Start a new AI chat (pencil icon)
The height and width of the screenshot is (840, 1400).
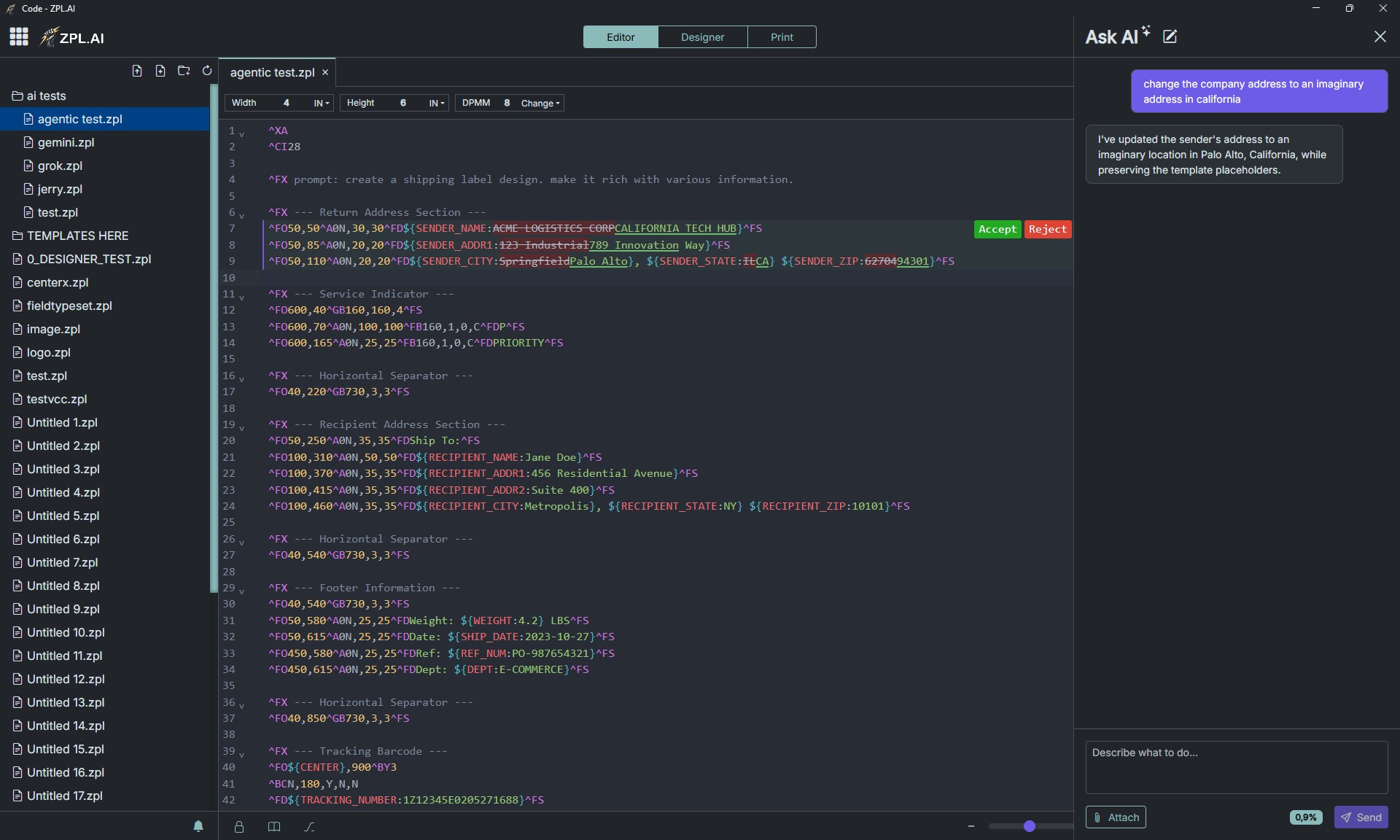[x=1170, y=36]
